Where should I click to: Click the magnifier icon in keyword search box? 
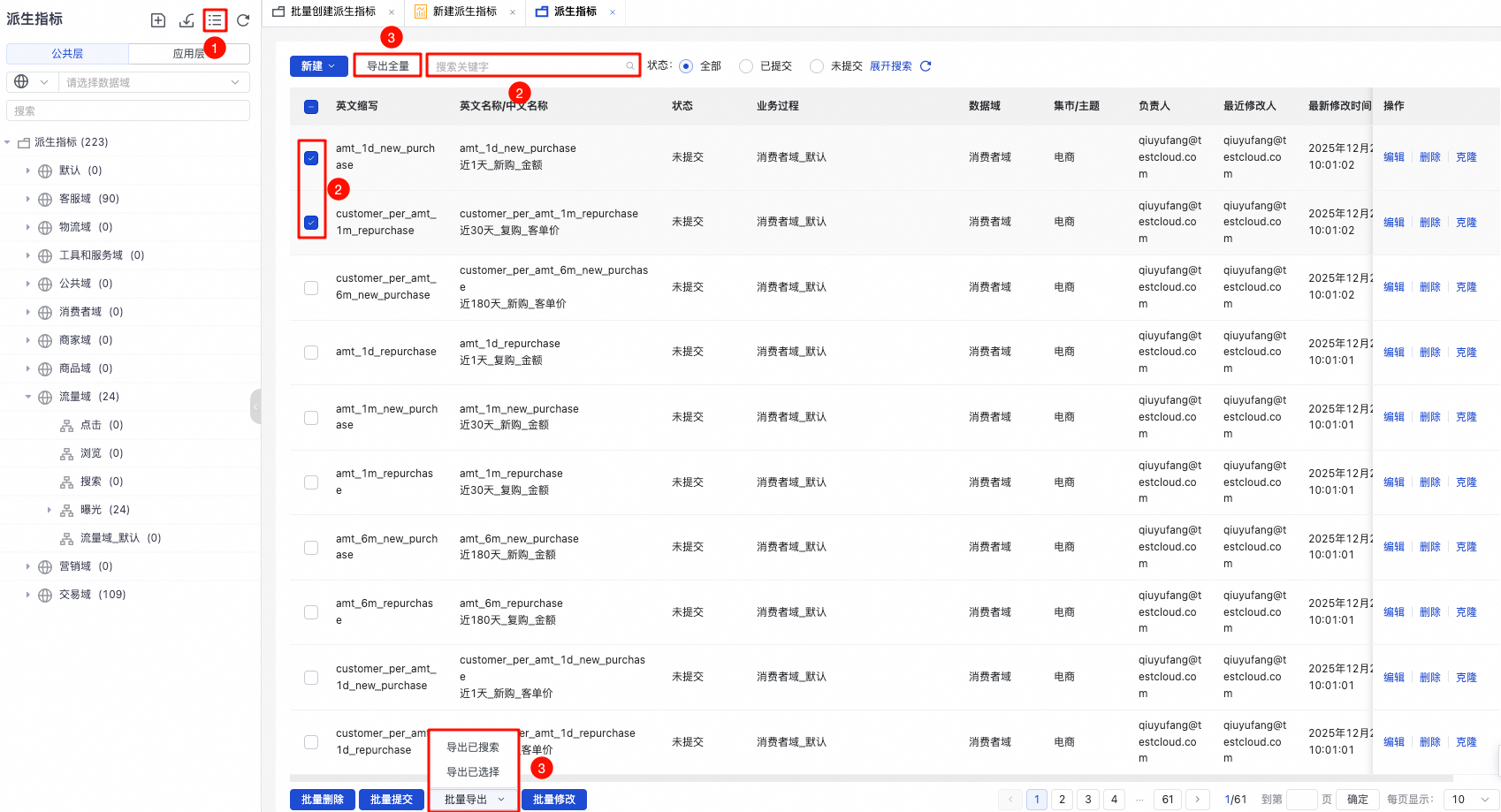coord(630,66)
